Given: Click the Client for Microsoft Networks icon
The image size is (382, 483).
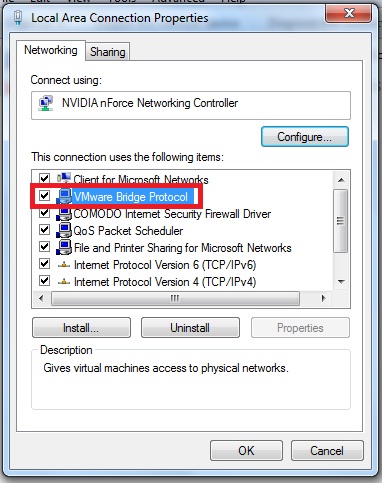Looking at the screenshot, I should 64,178.
